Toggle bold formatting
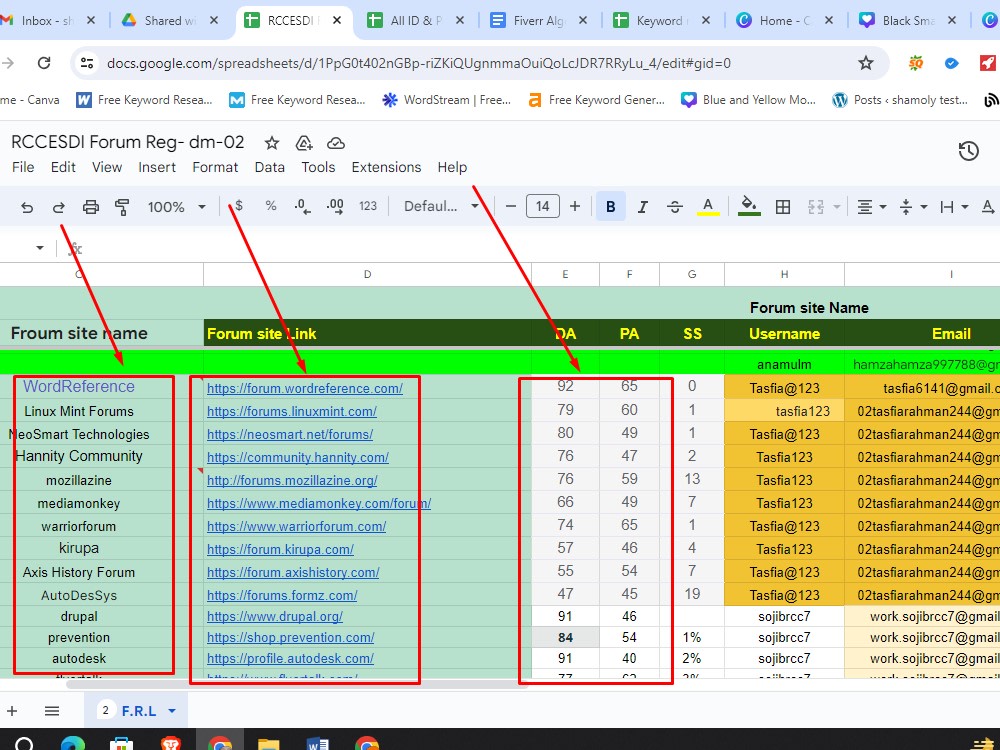 coord(610,206)
